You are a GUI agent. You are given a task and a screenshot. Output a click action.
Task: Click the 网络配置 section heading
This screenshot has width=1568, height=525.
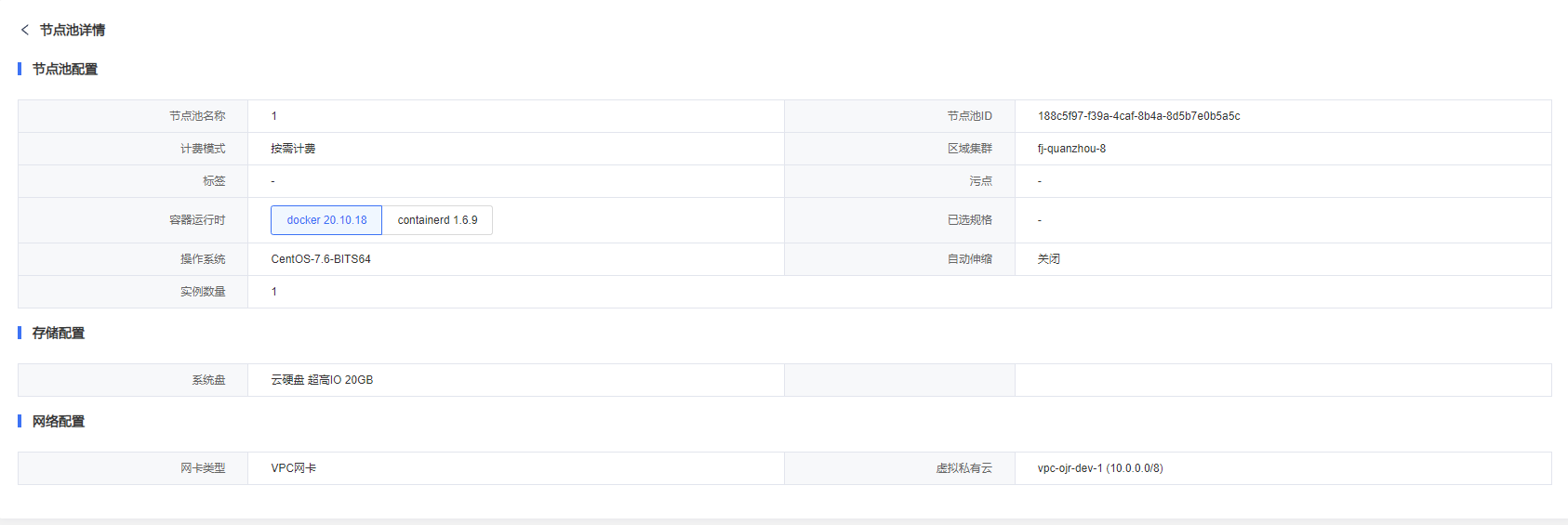pos(59,421)
